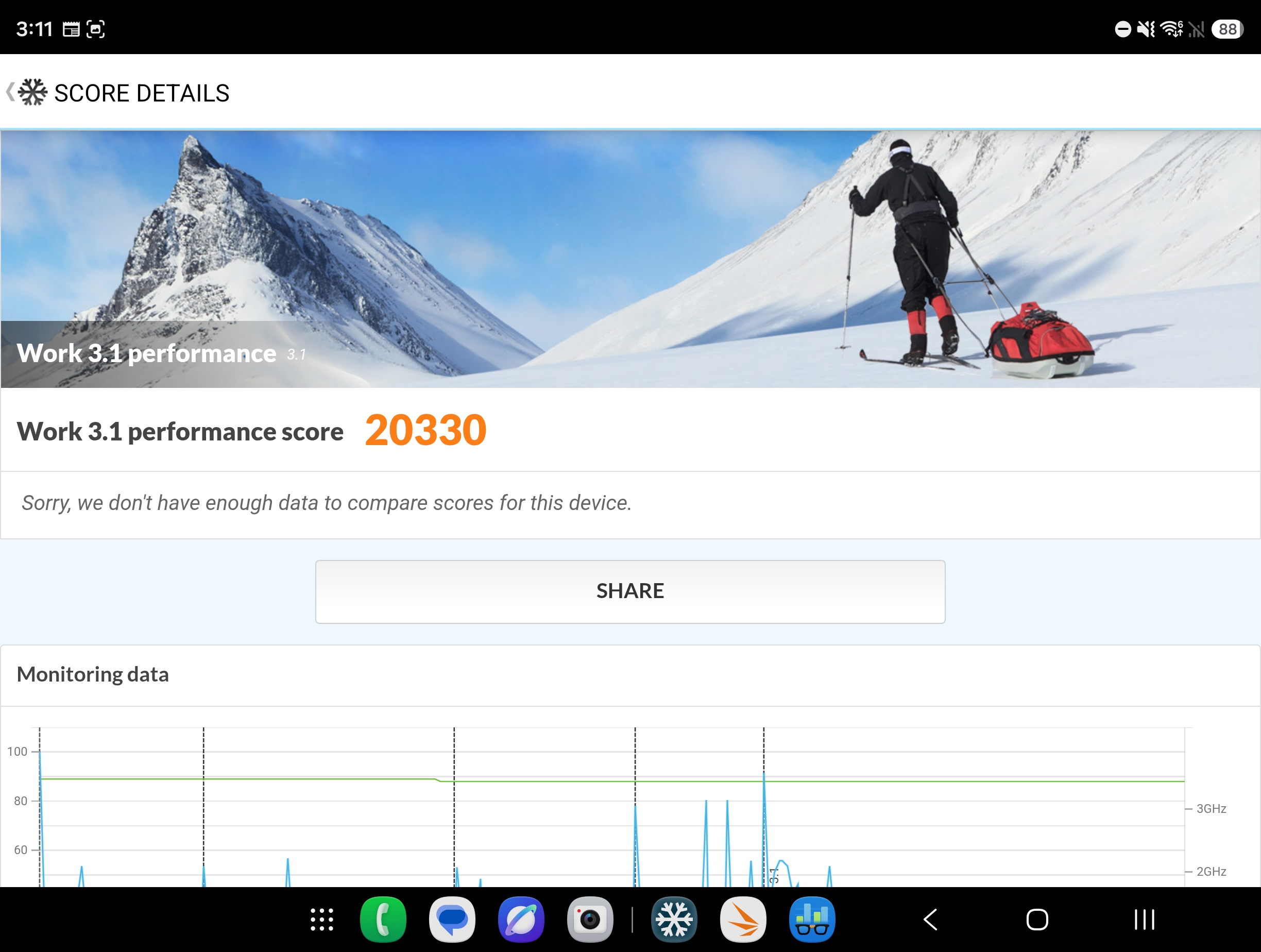Tap the calendar notification icon

pos(71,29)
